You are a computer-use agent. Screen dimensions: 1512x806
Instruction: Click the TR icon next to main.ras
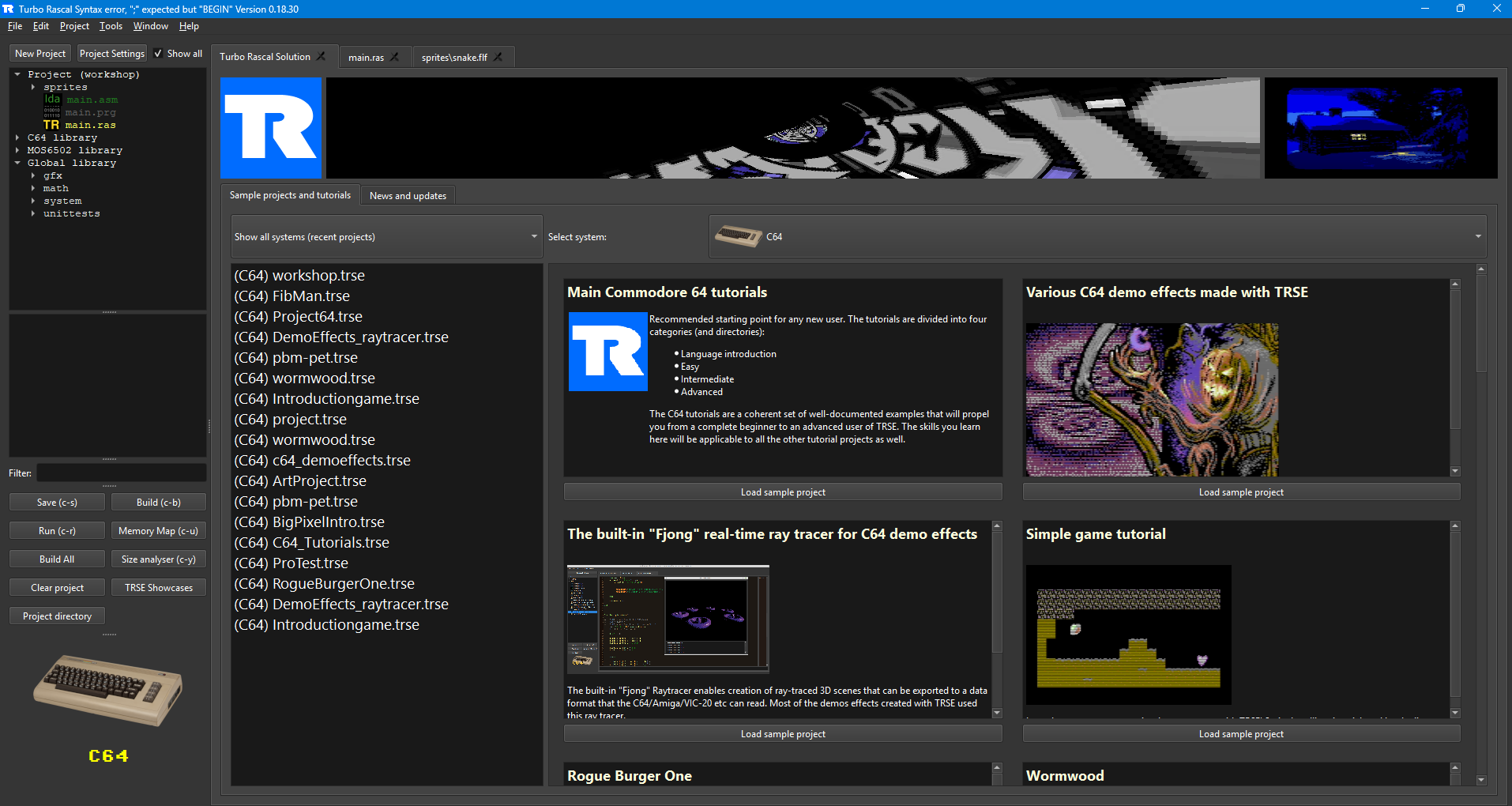[51, 125]
